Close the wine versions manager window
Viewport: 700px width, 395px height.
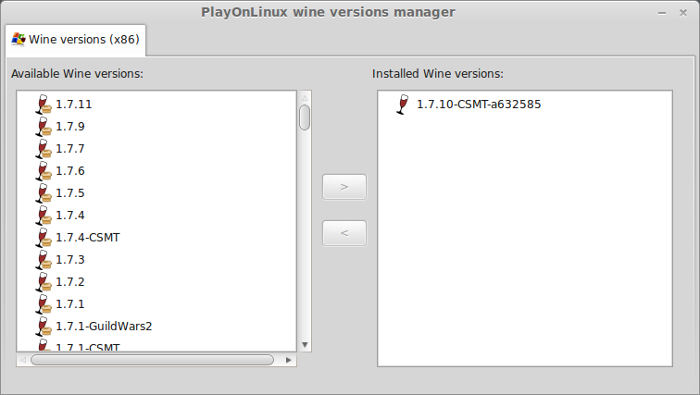pos(683,12)
